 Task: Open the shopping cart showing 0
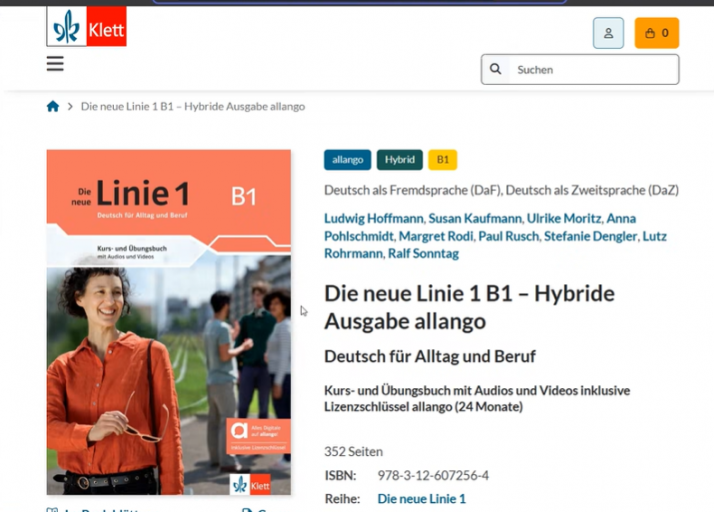(657, 33)
